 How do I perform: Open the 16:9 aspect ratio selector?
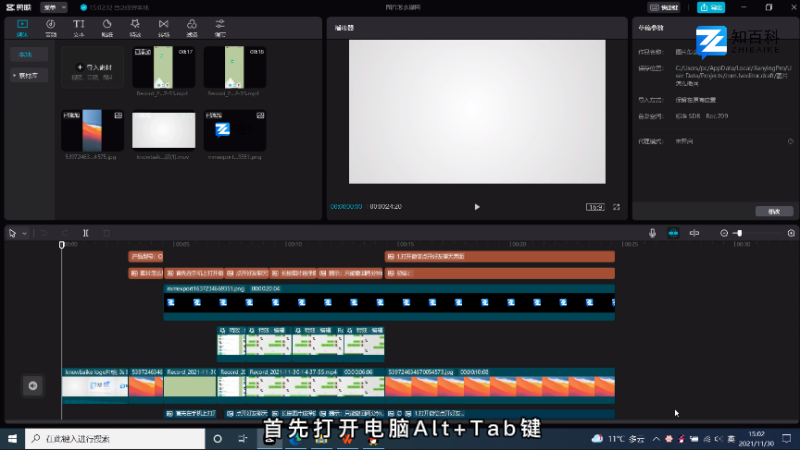595,207
